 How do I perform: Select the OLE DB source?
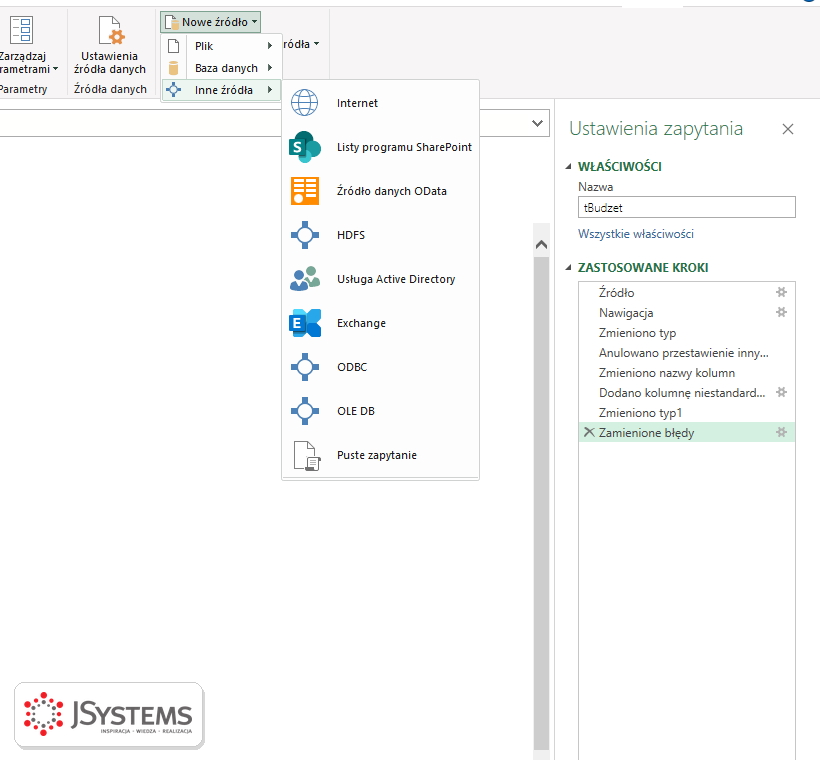point(380,411)
